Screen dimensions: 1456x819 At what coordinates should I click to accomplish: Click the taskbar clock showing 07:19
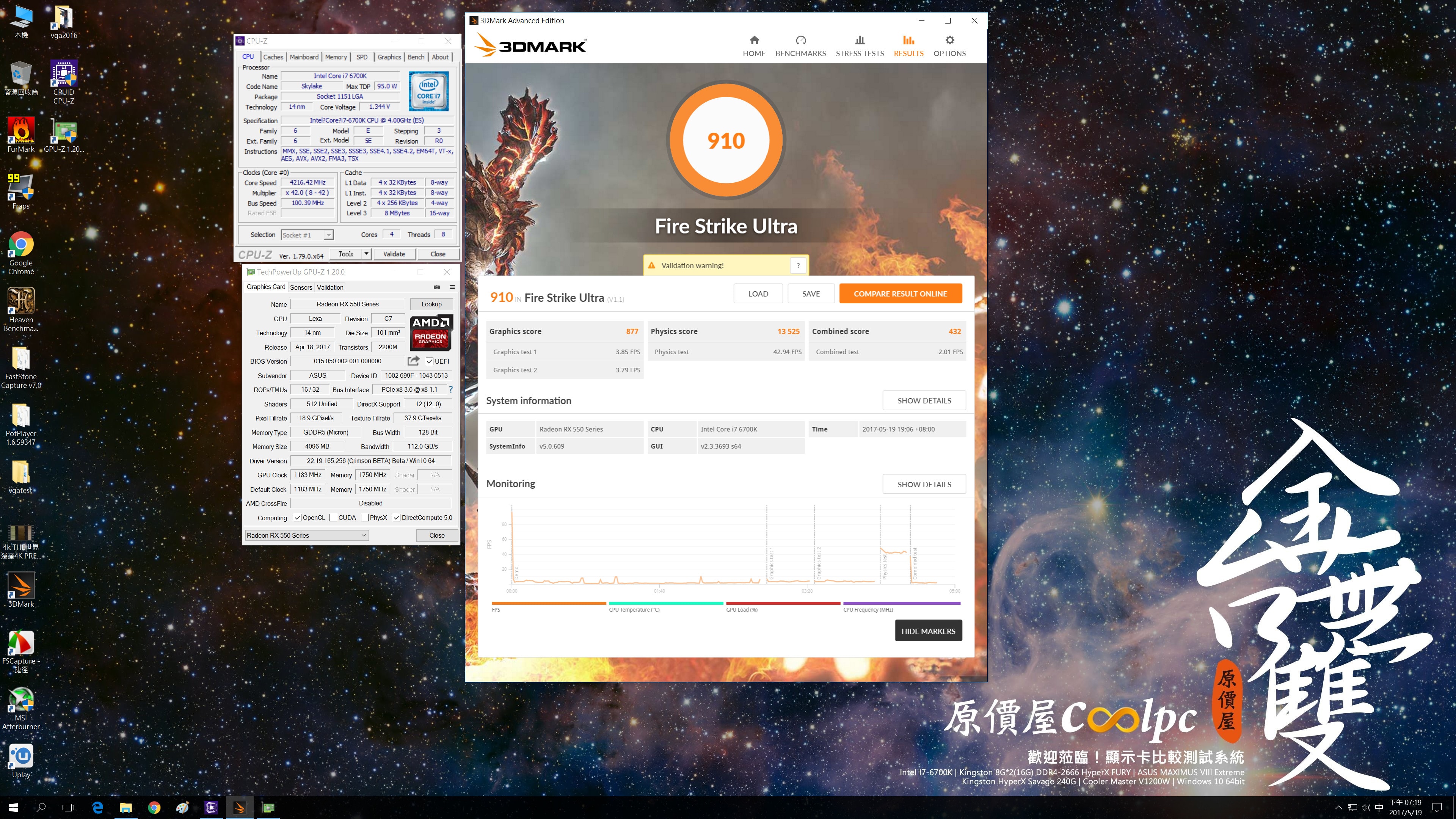point(1405,808)
